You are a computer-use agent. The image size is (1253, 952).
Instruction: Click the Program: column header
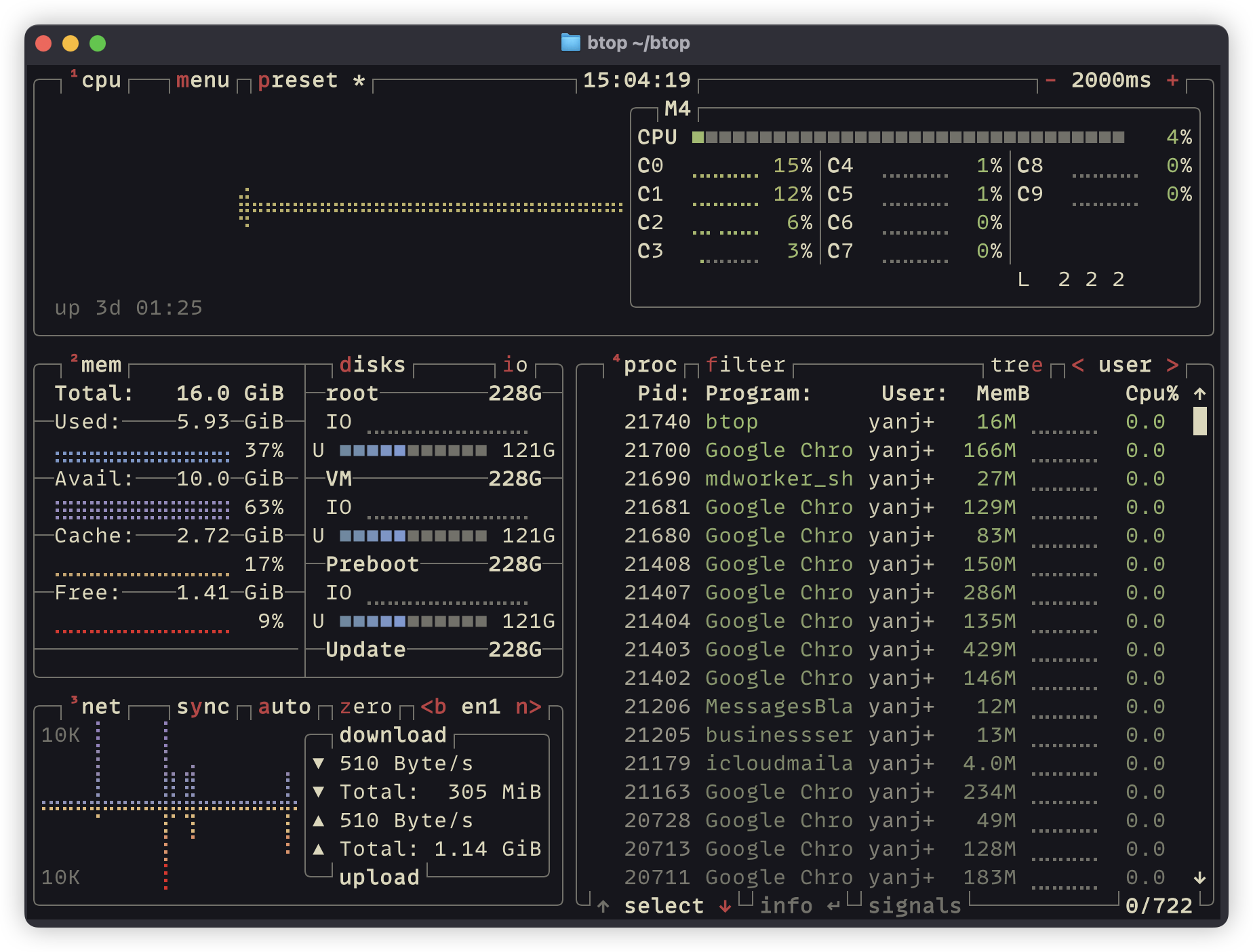pyautogui.click(x=759, y=394)
